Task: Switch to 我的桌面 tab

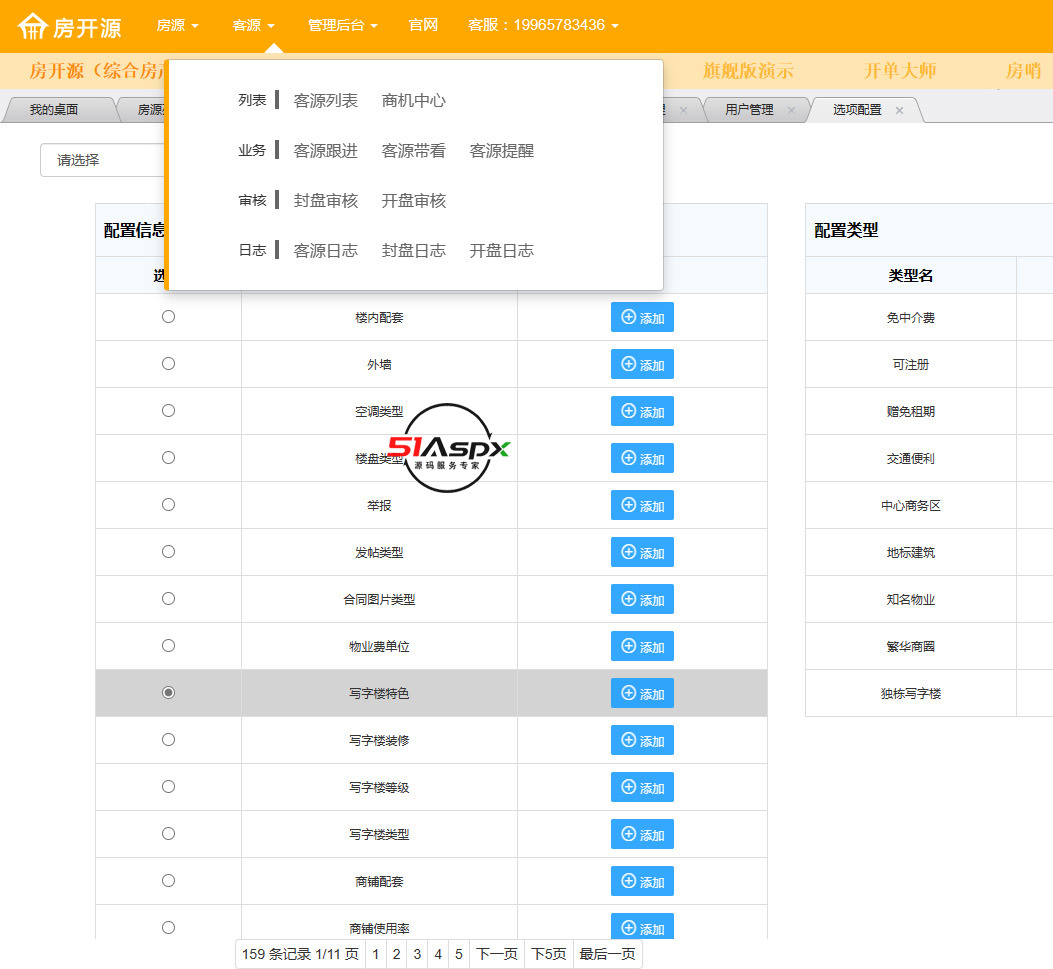Action: pyautogui.click(x=53, y=110)
